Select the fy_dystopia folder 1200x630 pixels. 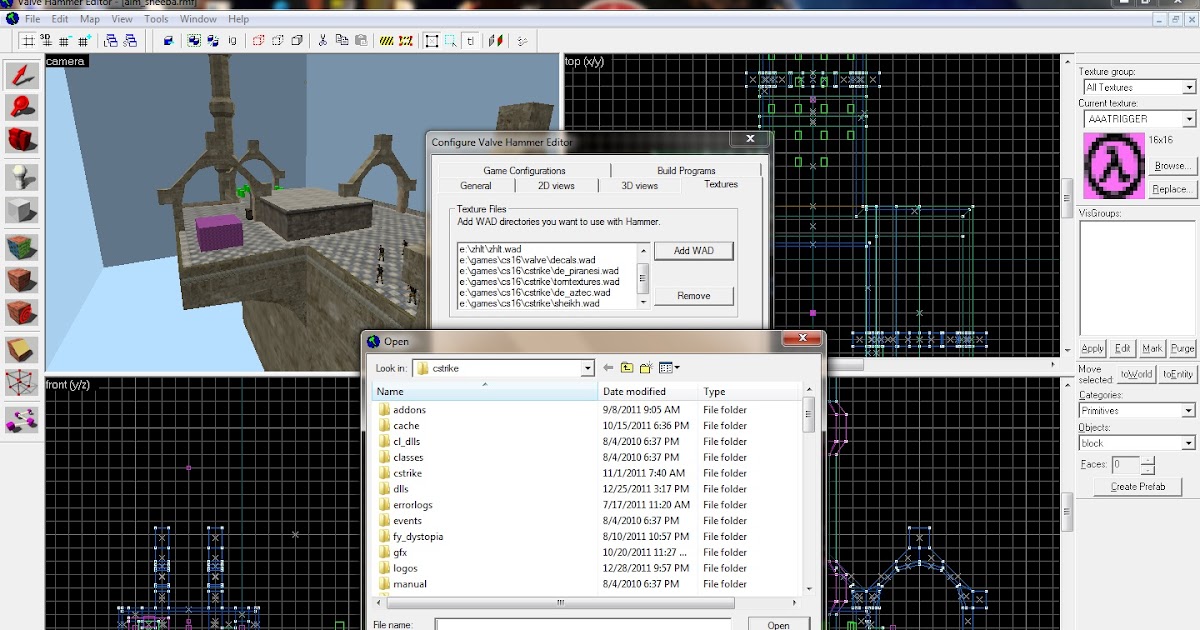coord(418,536)
